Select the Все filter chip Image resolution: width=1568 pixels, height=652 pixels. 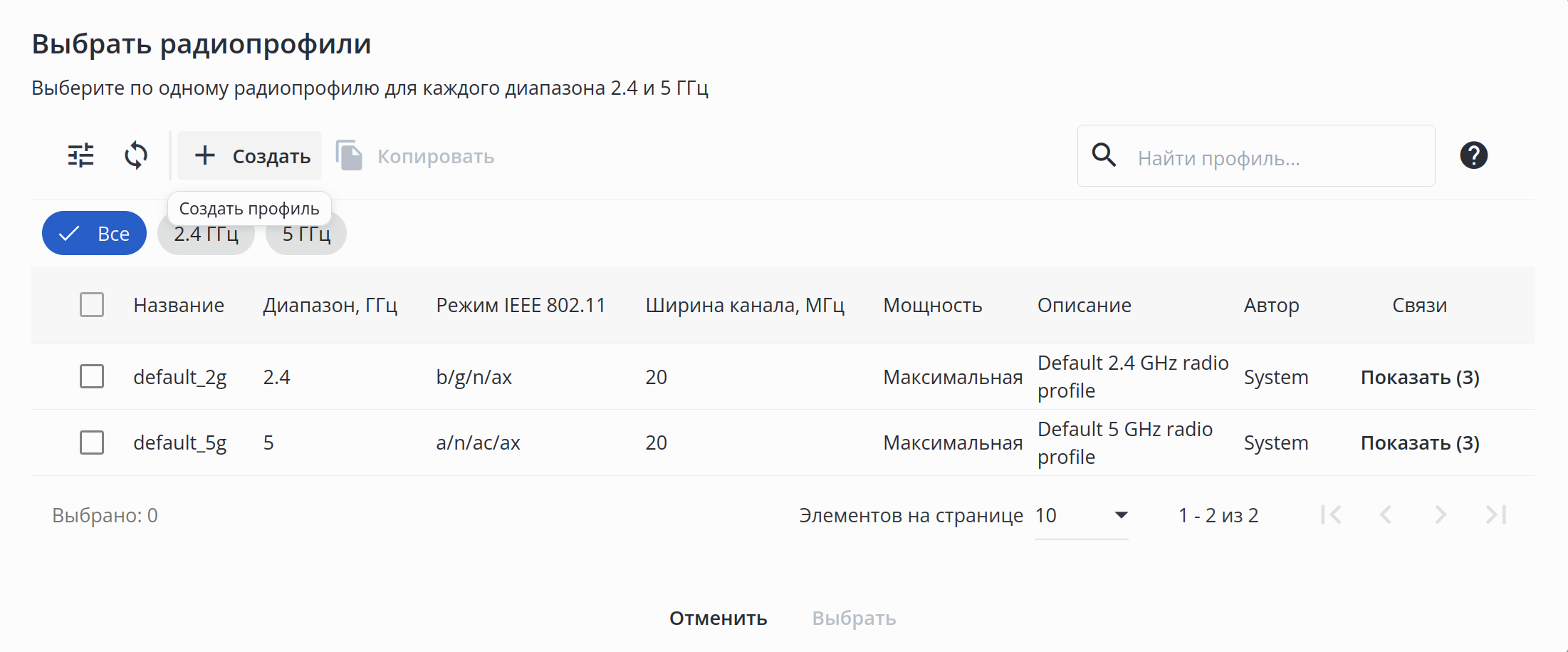click(x=94, y=234)
